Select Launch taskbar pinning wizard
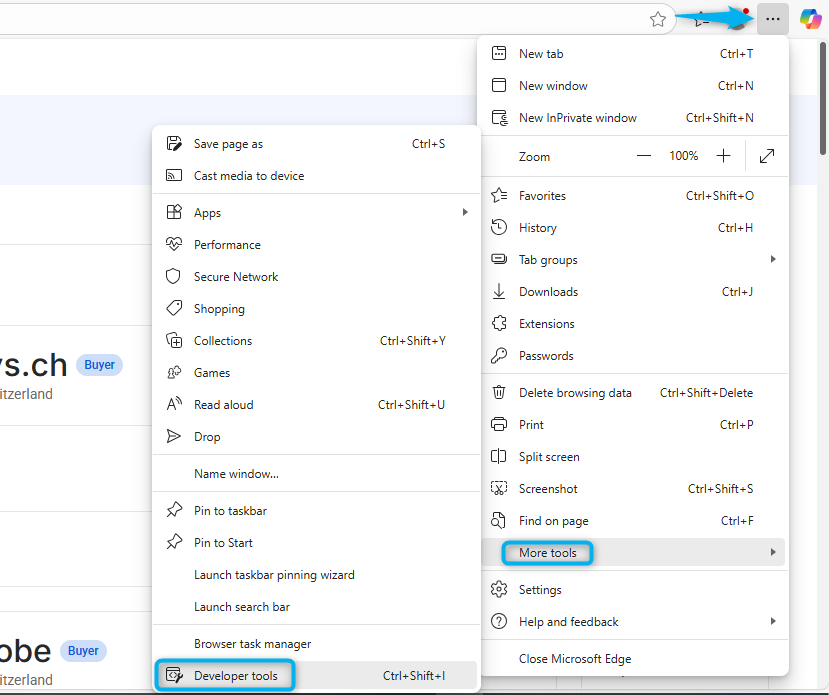The image size is (829, 695). 317,574
